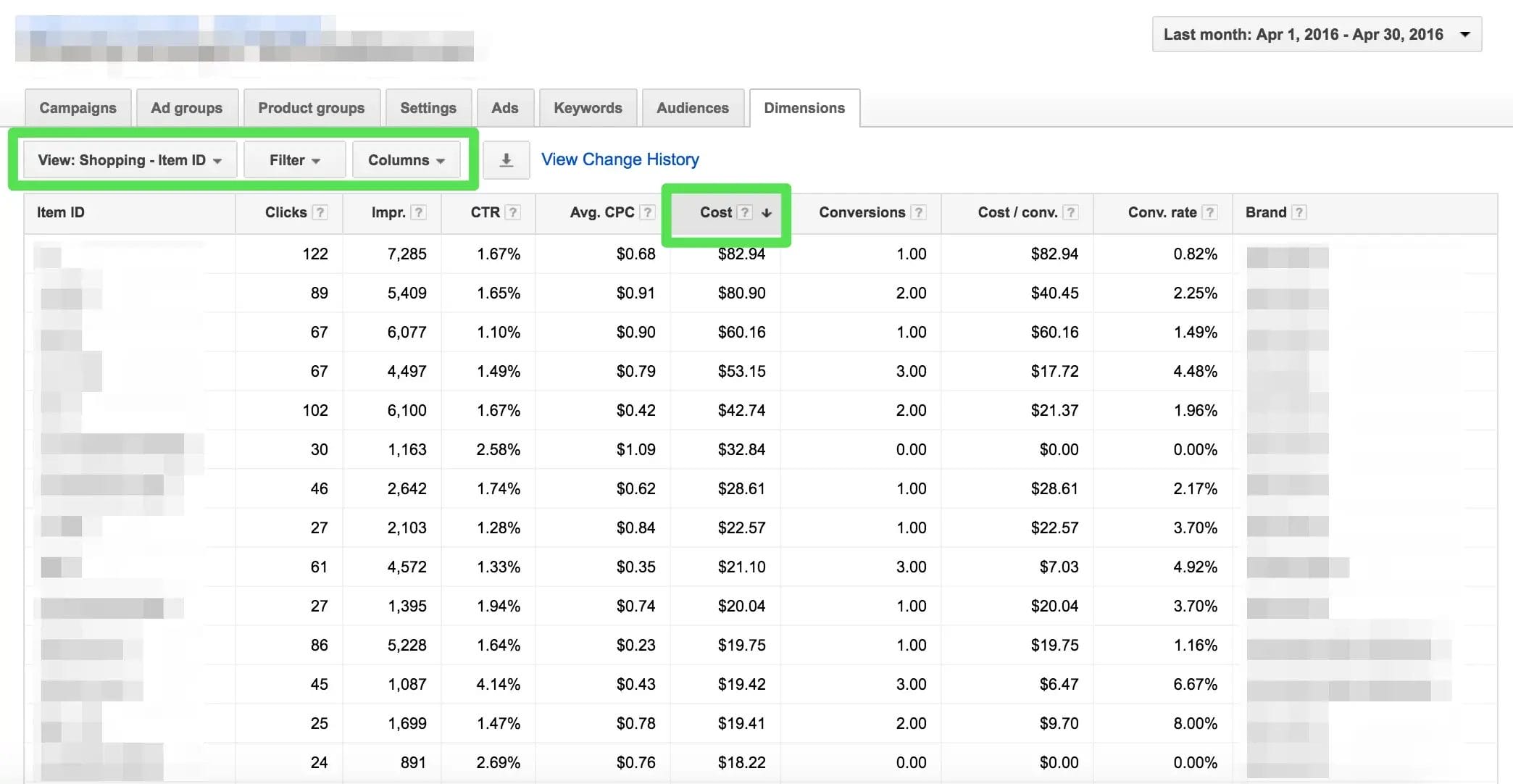Open the Columns dropdown
Image resolution: width=1513 pixels, height=784 pixels.
click(406, 160)
